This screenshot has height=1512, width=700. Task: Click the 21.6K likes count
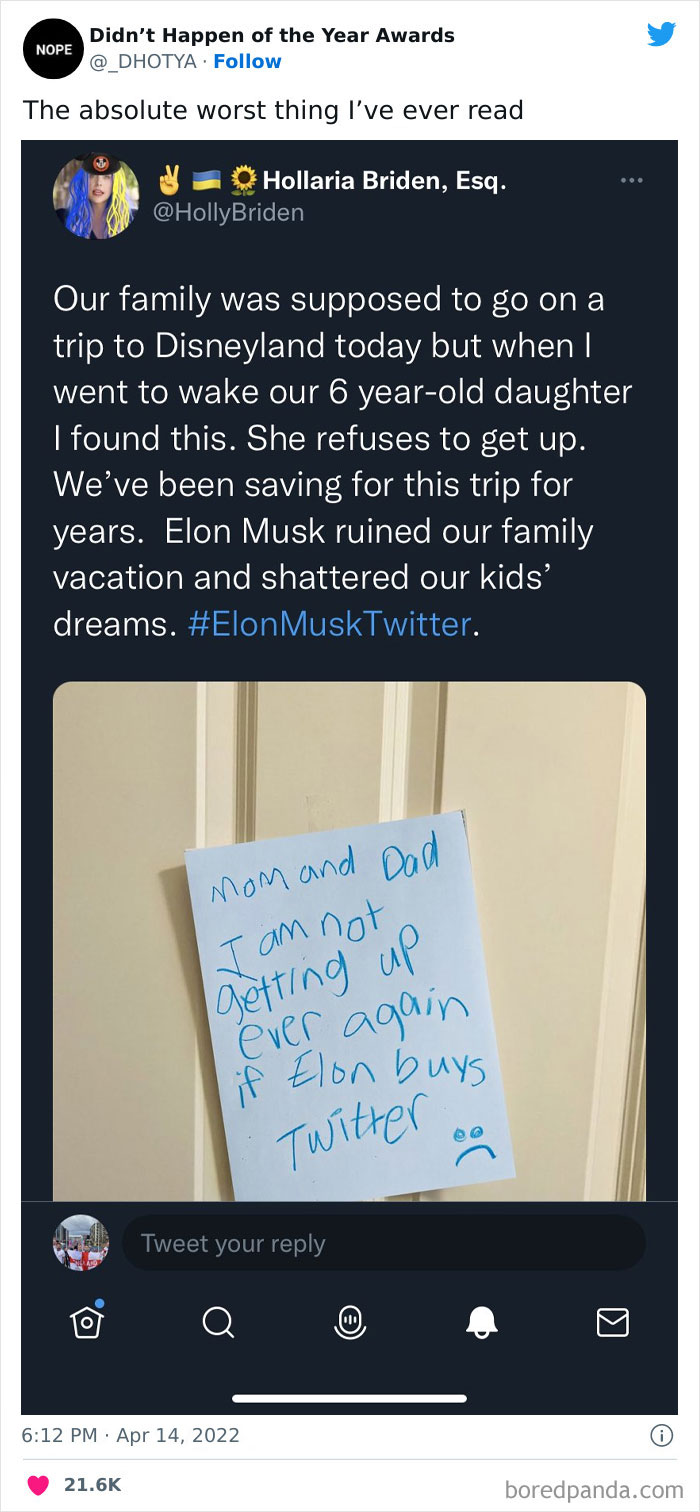[x=92, y=1485]
